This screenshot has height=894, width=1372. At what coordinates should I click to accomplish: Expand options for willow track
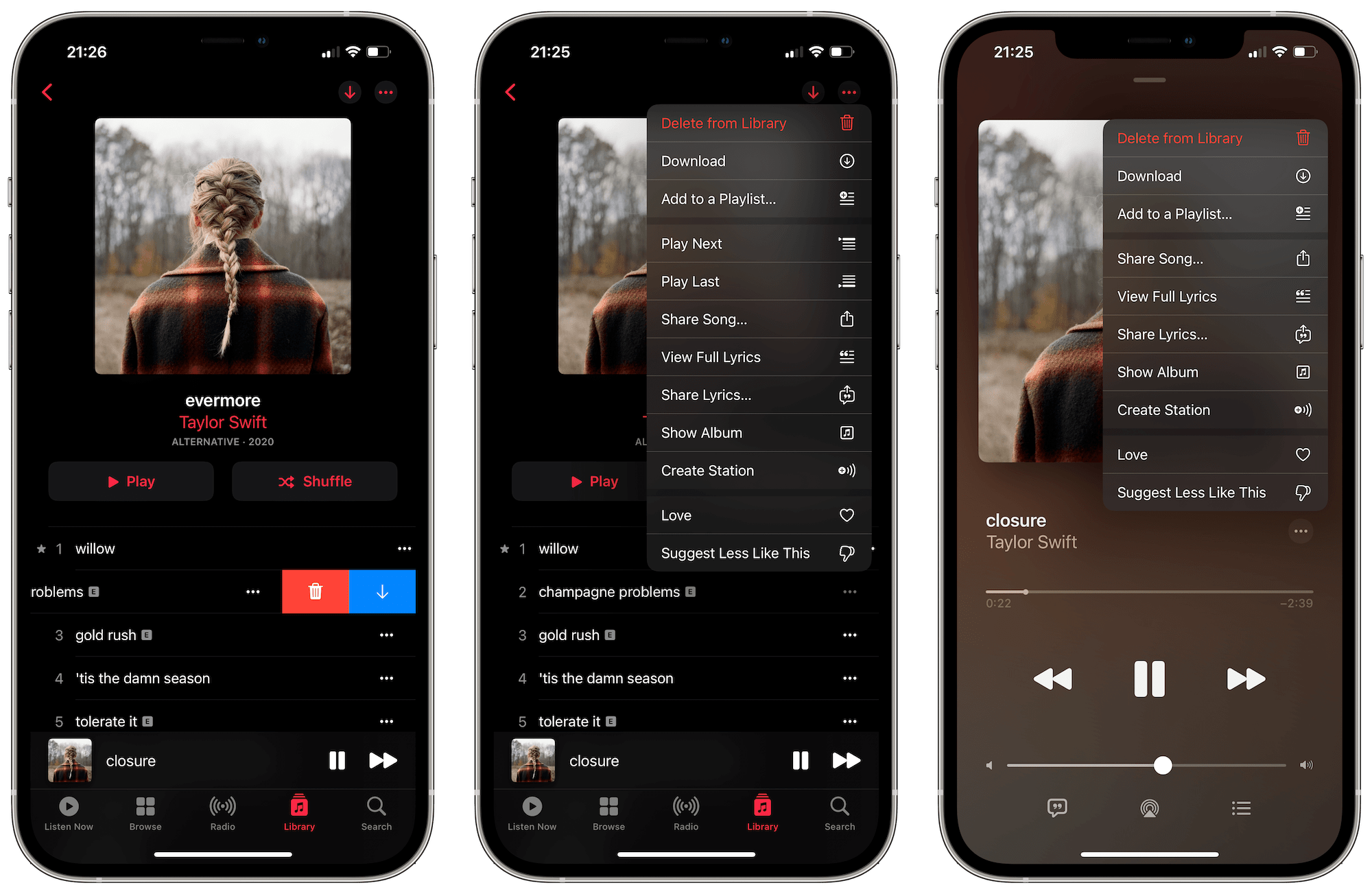point(407,547)
